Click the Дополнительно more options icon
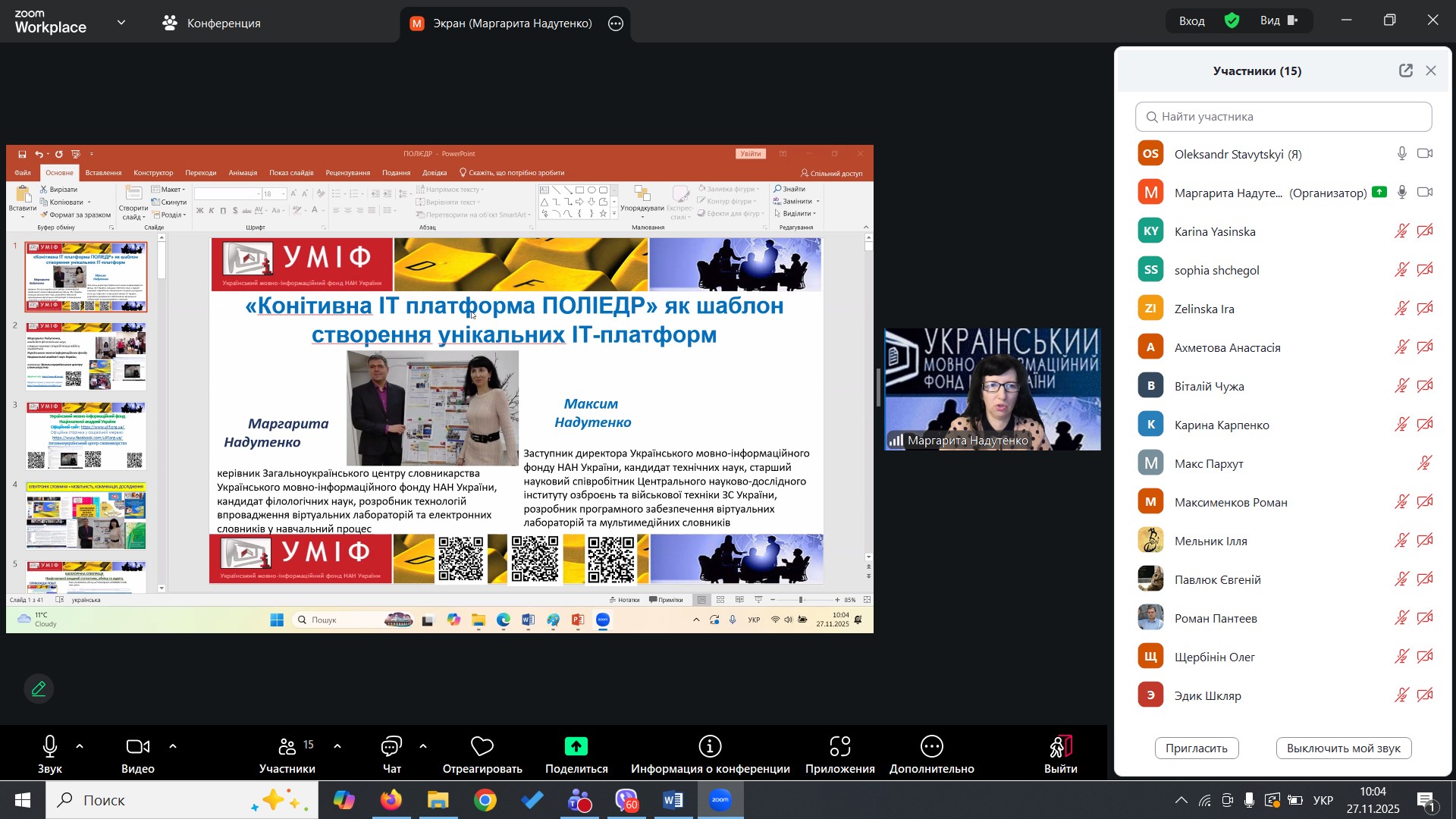 (931, 748)
